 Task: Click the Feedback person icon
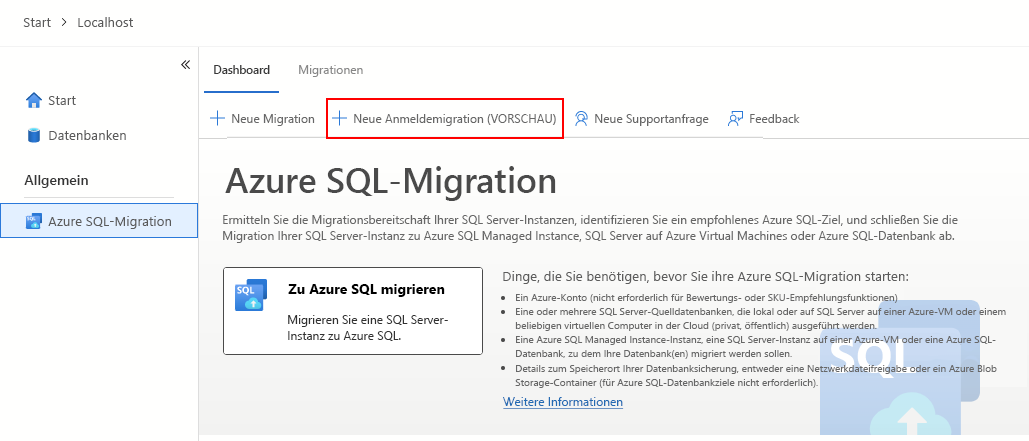(x=736, y=119)
